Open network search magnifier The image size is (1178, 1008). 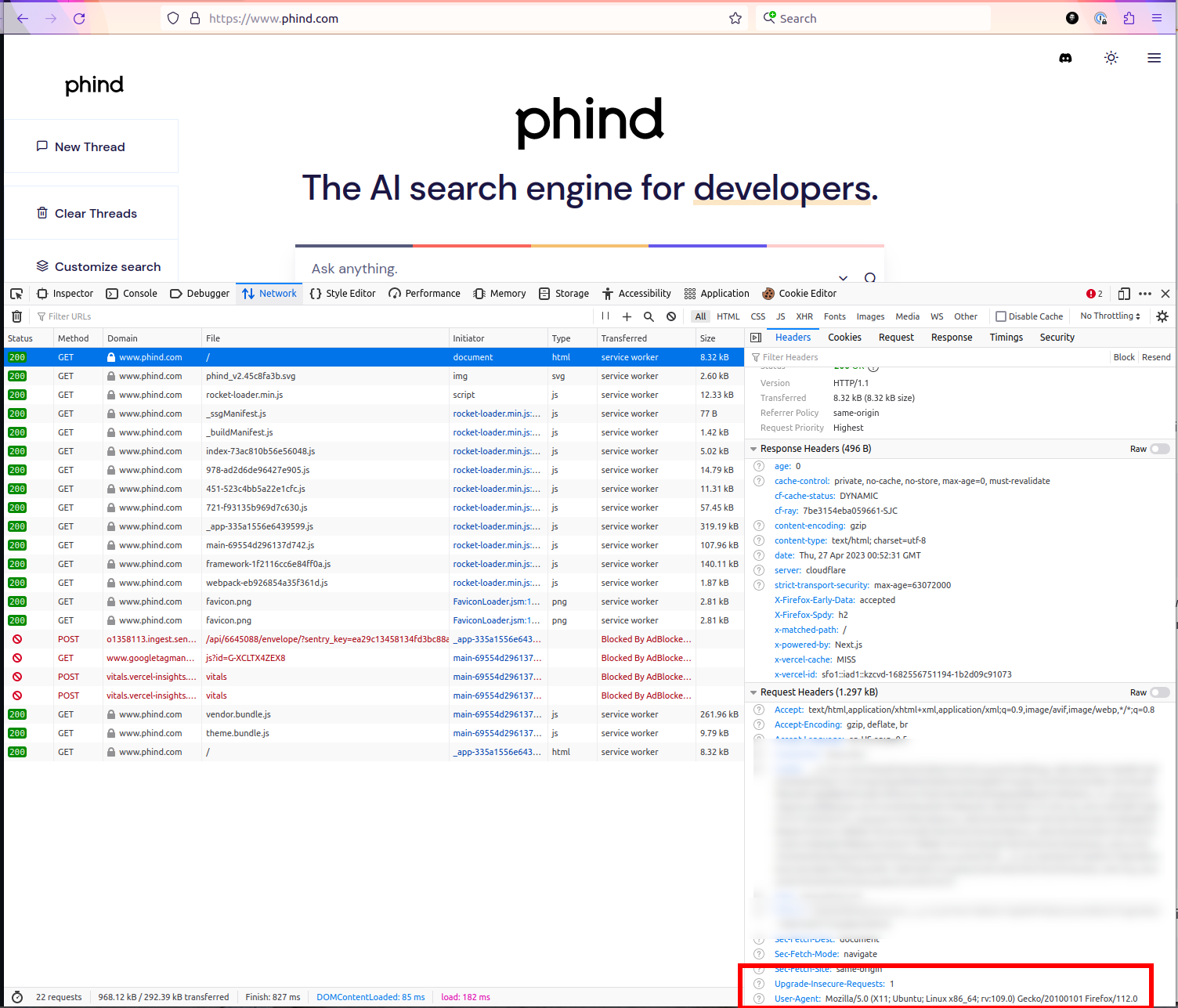coord(649,316)
